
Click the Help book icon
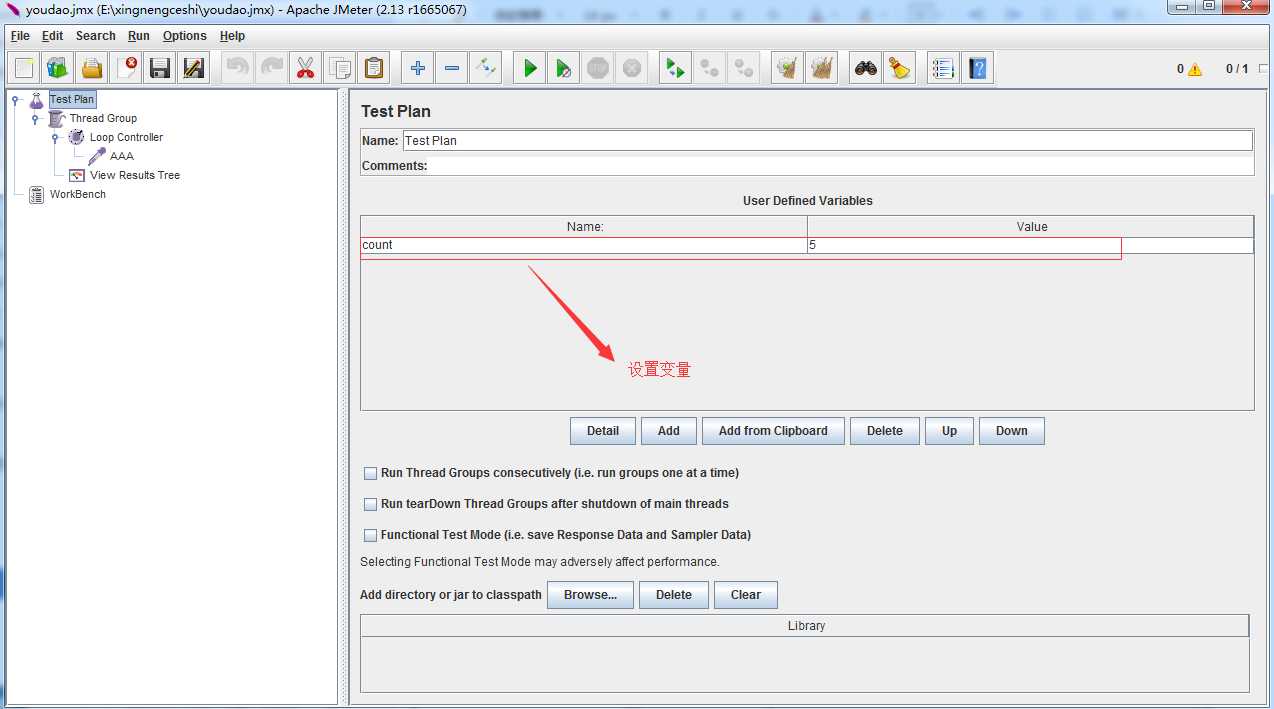click(977, 68)
